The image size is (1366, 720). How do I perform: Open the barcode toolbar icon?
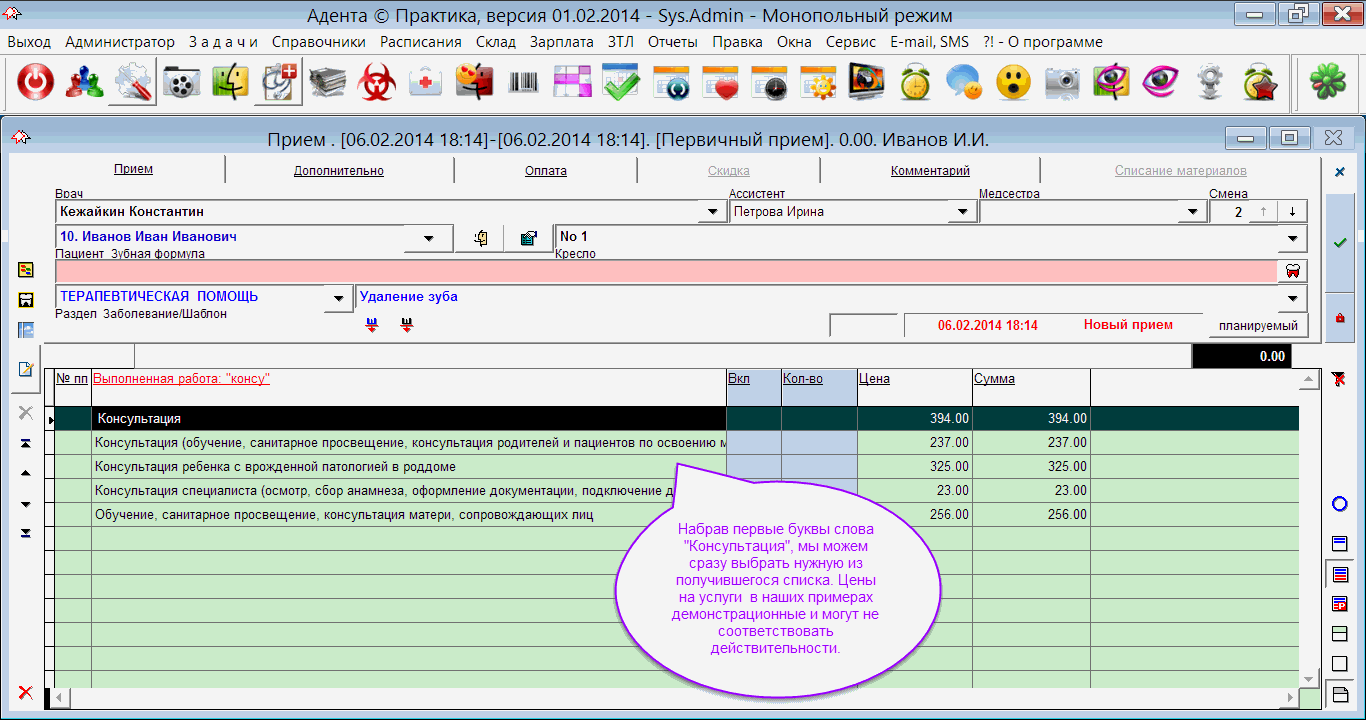point(524,84)
